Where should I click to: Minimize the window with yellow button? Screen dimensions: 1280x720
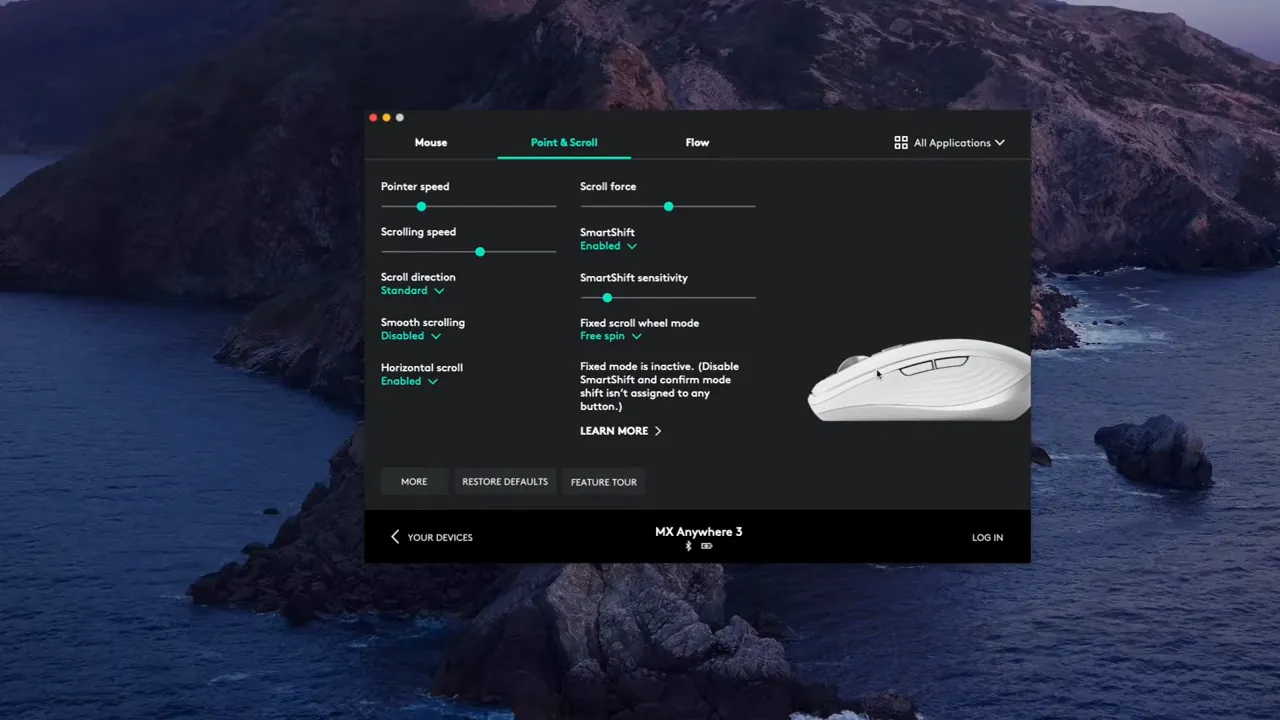click(x=387, y=118)
